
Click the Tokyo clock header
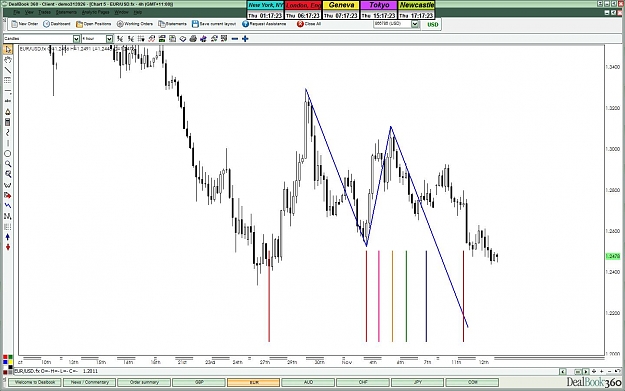(379, 5)
